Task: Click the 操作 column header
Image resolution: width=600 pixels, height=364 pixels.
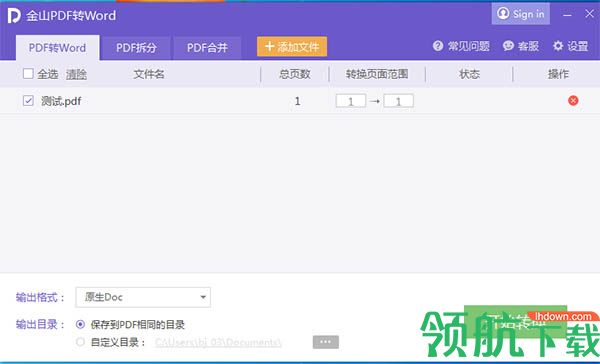Action: [x=558, y=74]
